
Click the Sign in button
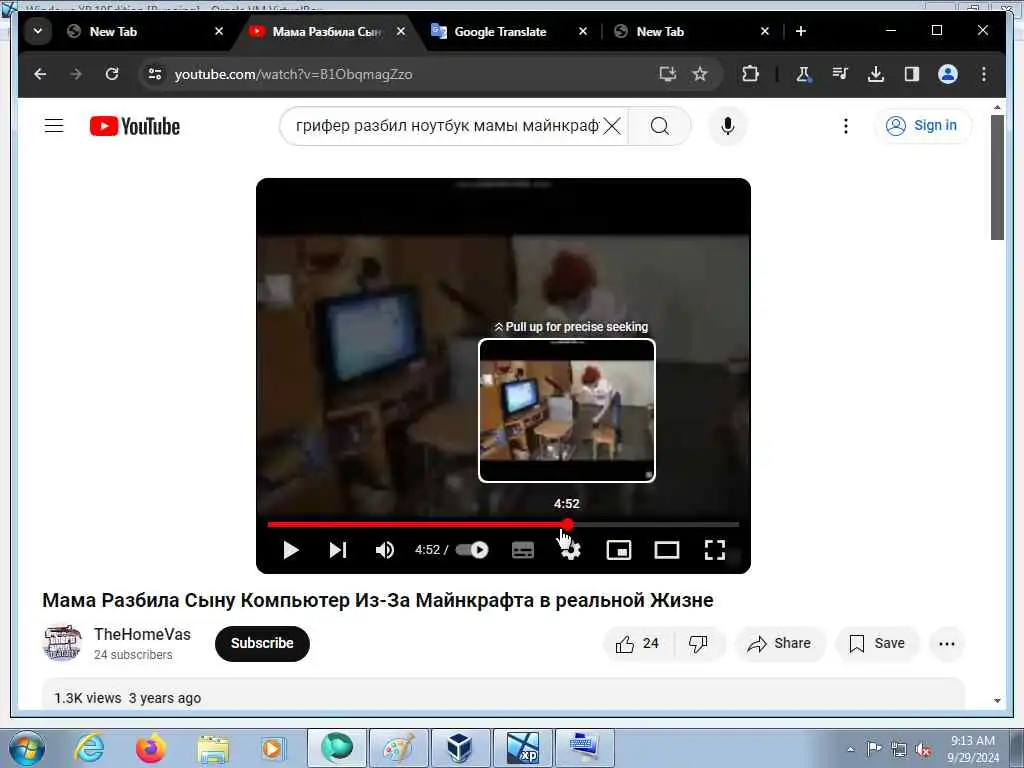point(922,125)
